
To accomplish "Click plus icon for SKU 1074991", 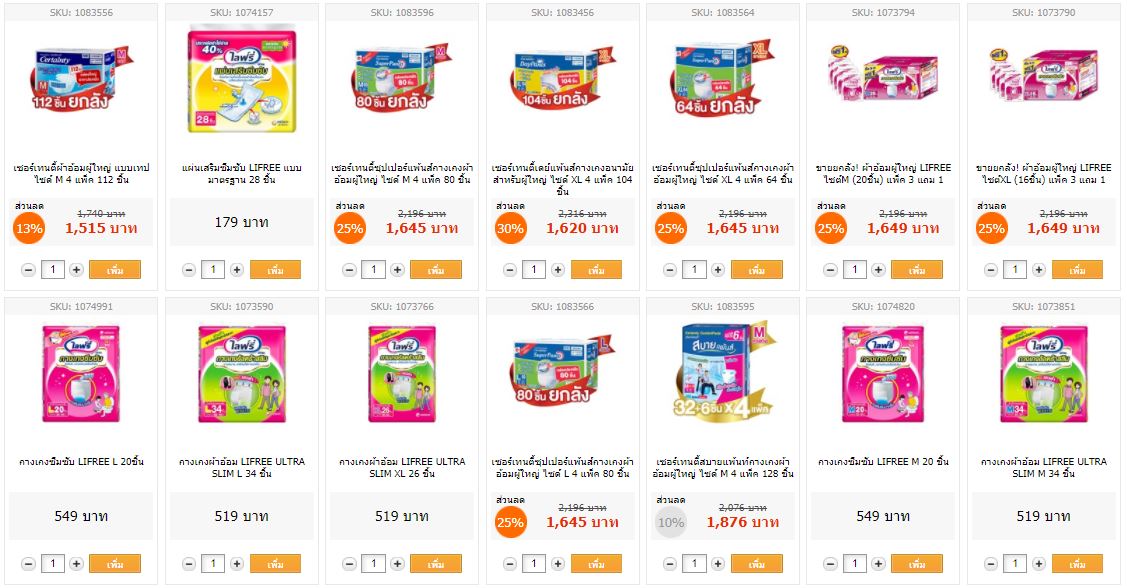I will tap(76, 564).
